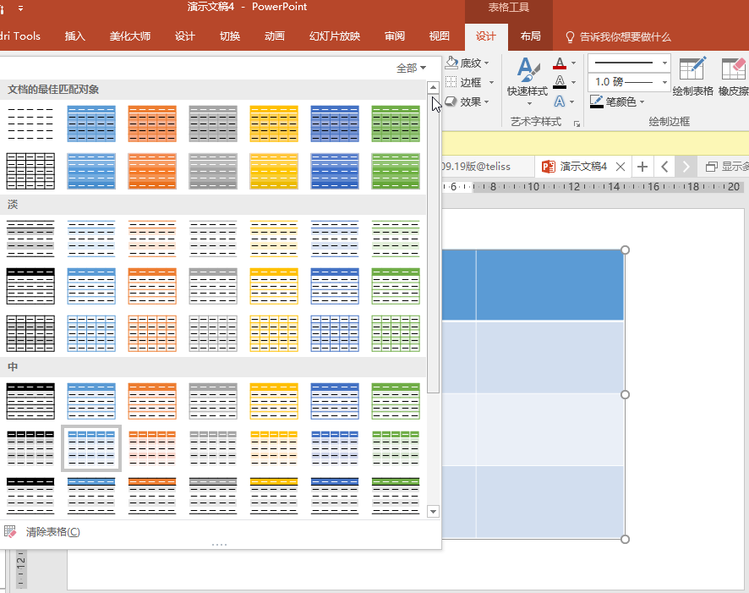Image resolution: width=749 pixels, height=593 pixels.
Task: Click the text outline A icon
Action: coord(560,82)
